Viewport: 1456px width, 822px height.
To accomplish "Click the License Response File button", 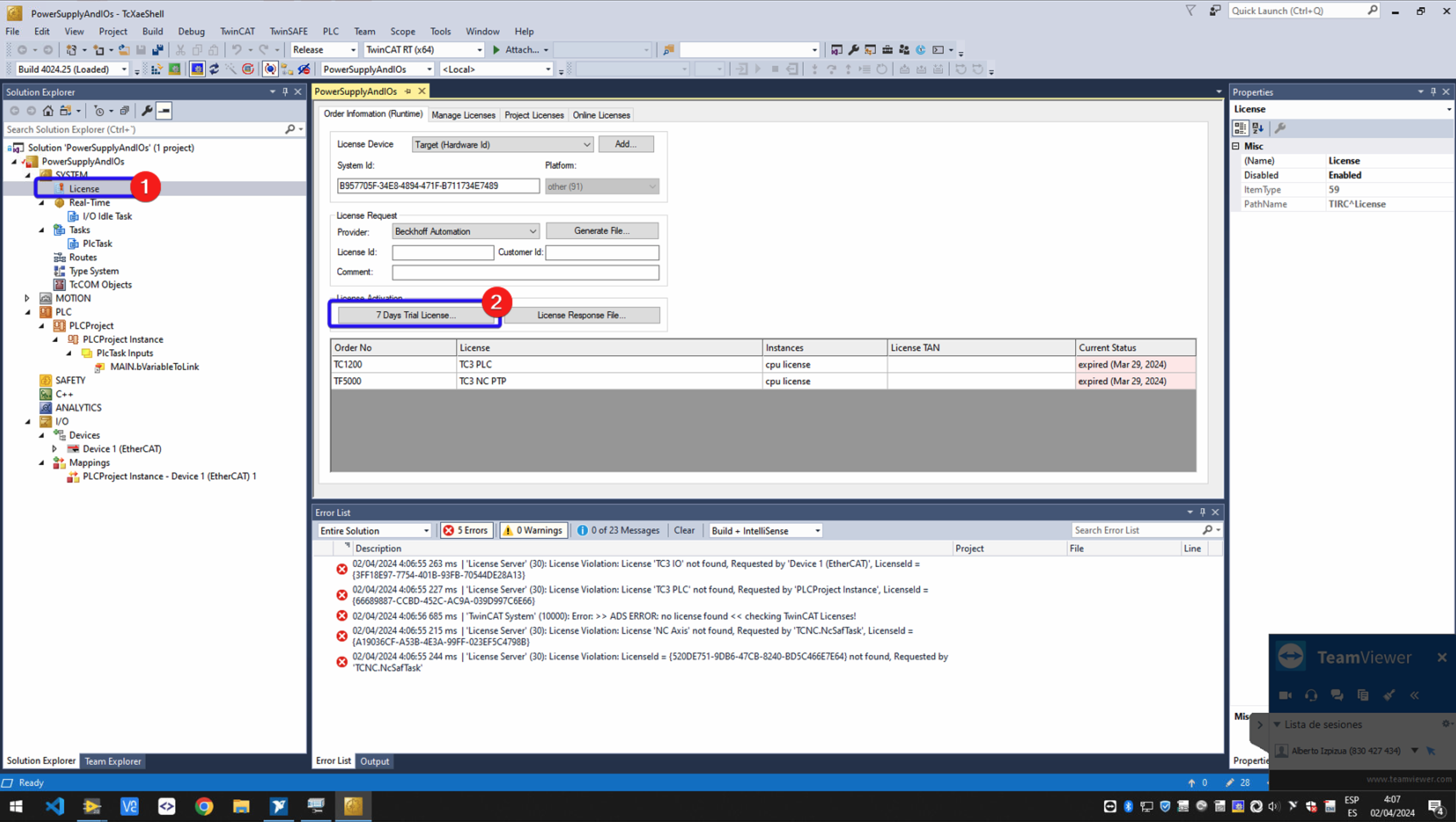I will pos(581,315).
